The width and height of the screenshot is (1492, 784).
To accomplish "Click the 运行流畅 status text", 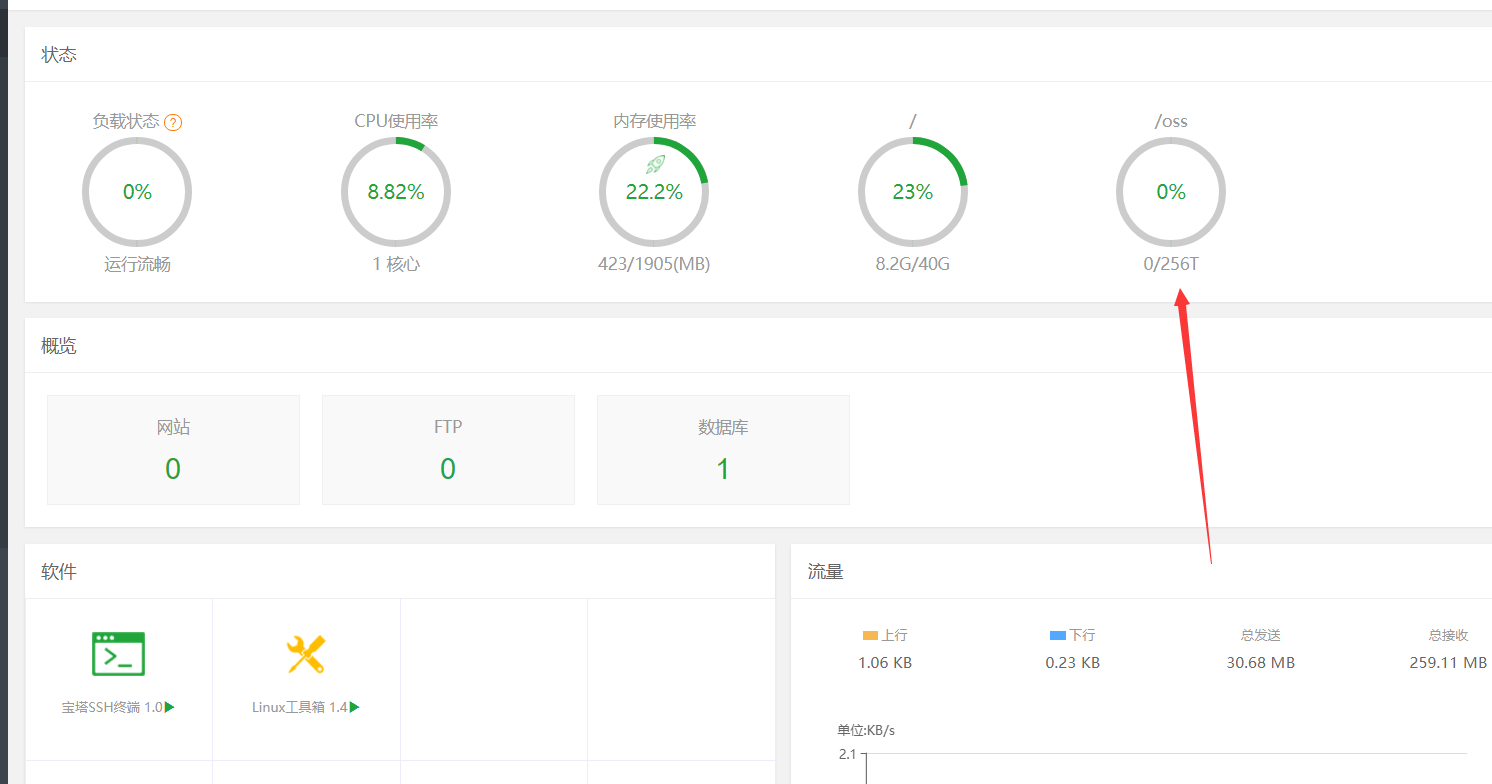I will point(137,265).
